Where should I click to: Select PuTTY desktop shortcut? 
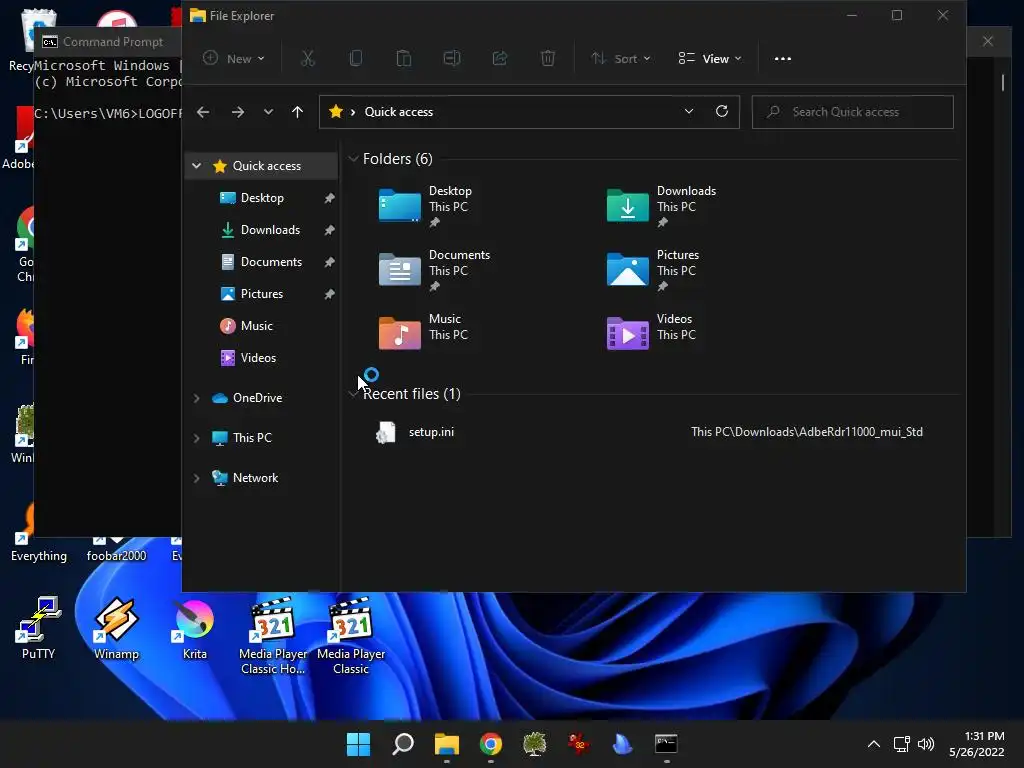pyautogui.click(x=39, y=628)
